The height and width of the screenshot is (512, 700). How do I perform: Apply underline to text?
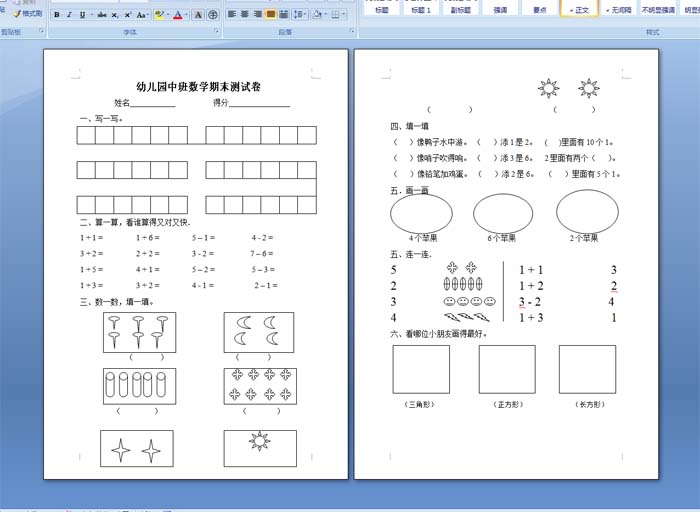[x=82, y=15]
